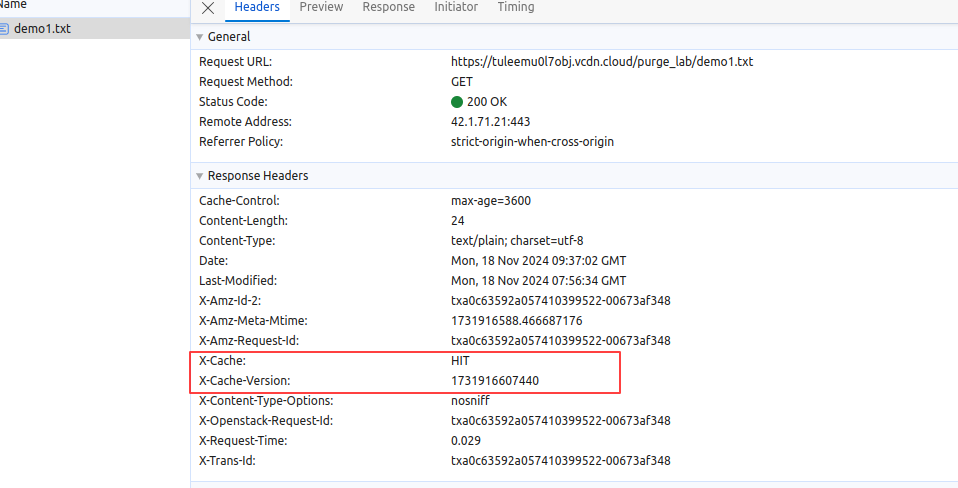Select the demo1.txt request name

click(42, 29)
